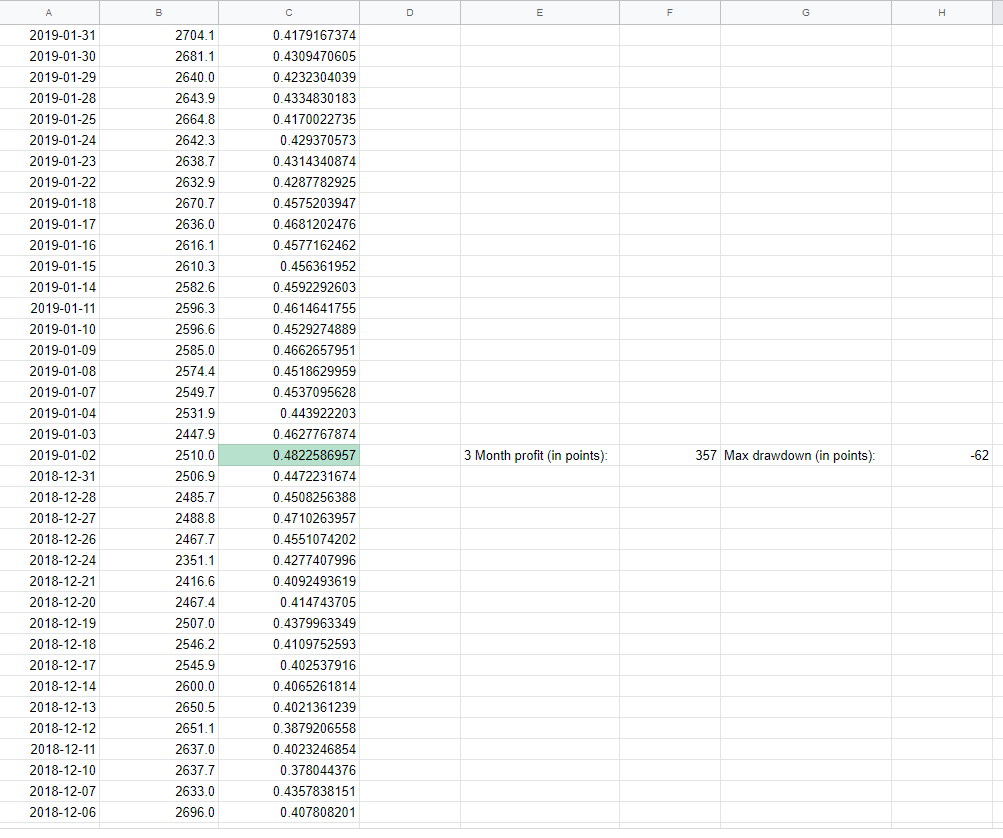Select date cell 2019-01-11

coord(49,308)
